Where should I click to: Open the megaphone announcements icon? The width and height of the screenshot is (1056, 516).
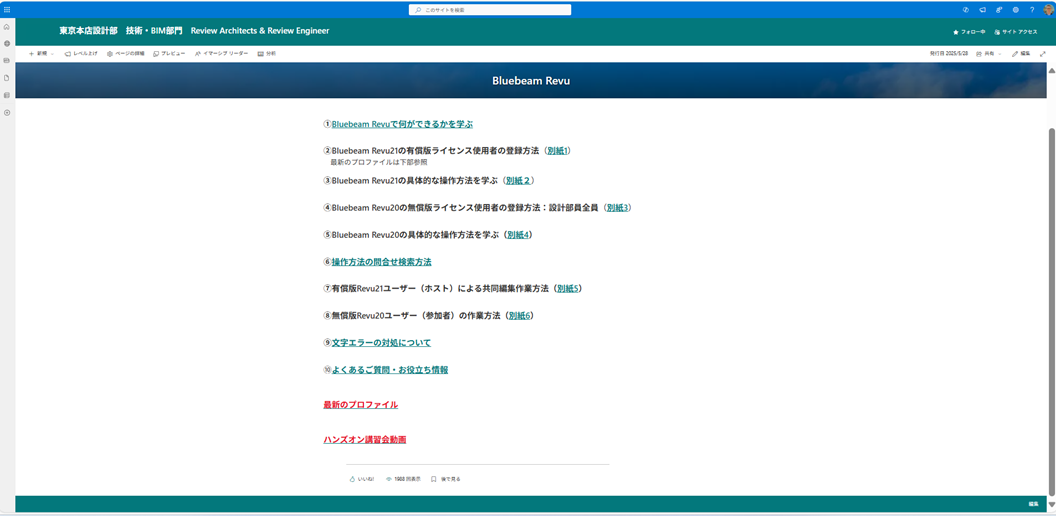point(983,9)
